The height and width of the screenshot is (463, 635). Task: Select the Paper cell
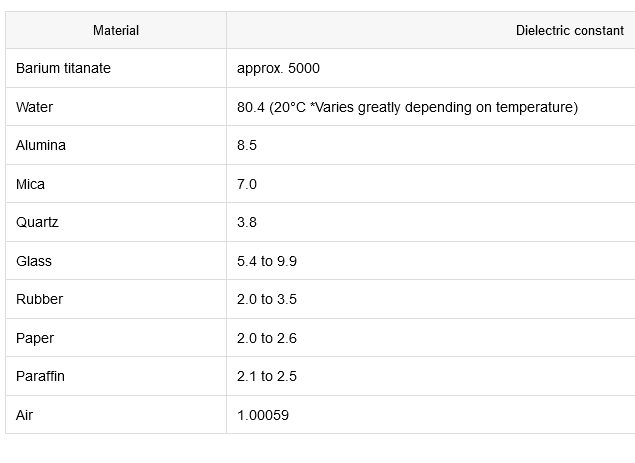point(35,338)
